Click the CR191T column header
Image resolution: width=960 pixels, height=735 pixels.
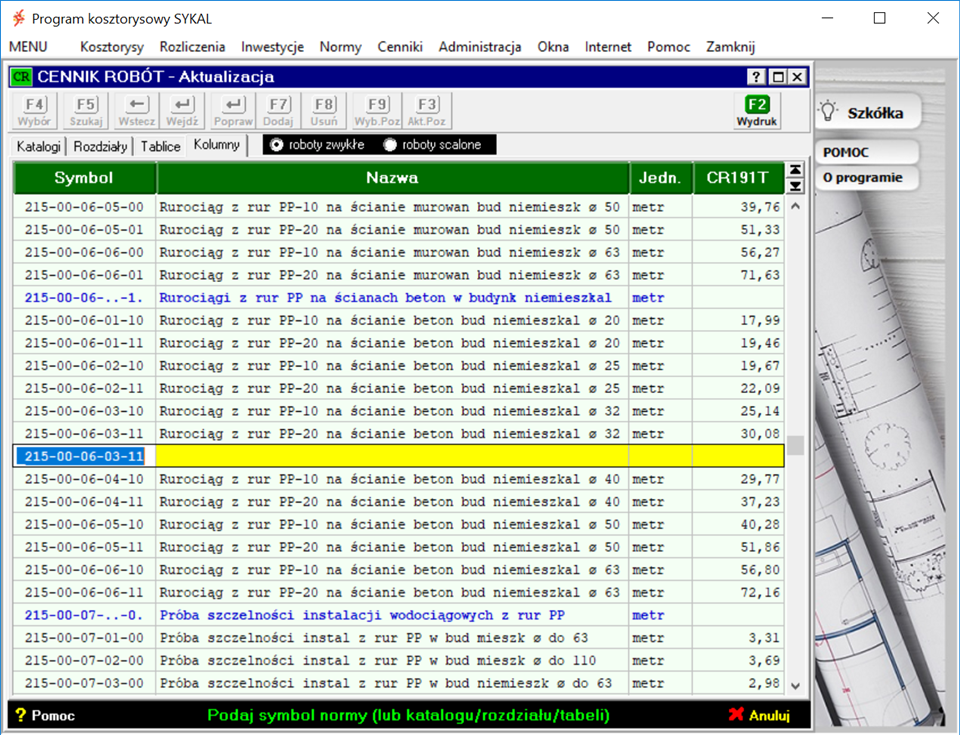coord(738,178)
